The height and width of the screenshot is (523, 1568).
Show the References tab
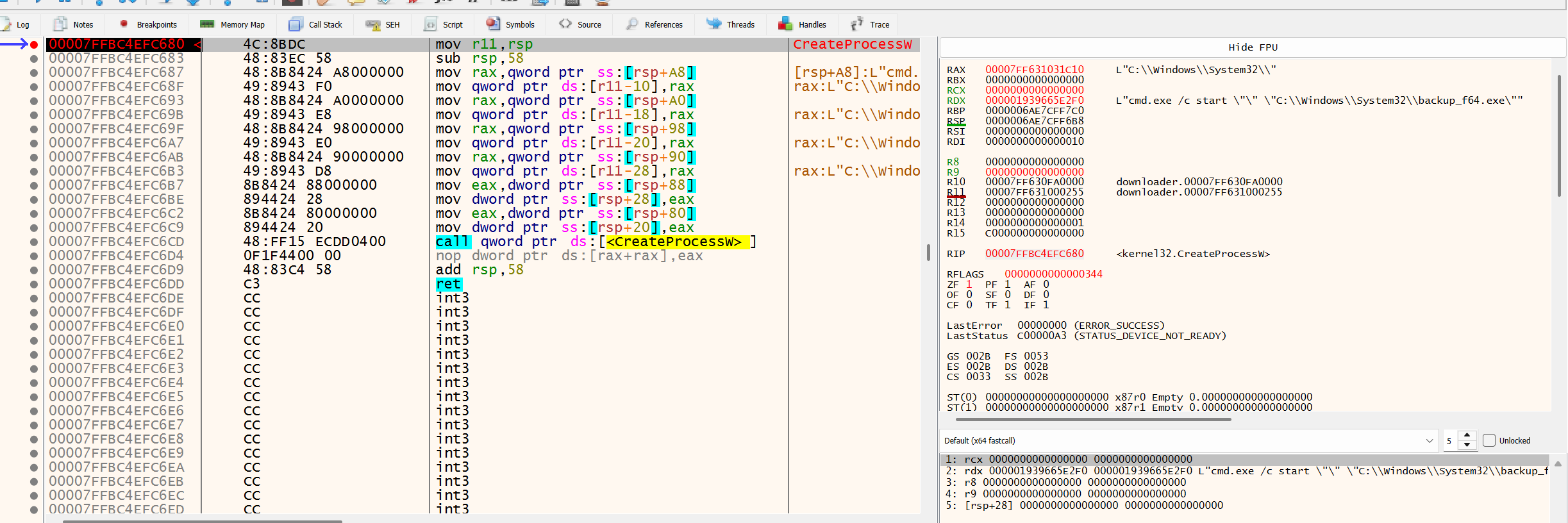(655, 24)
